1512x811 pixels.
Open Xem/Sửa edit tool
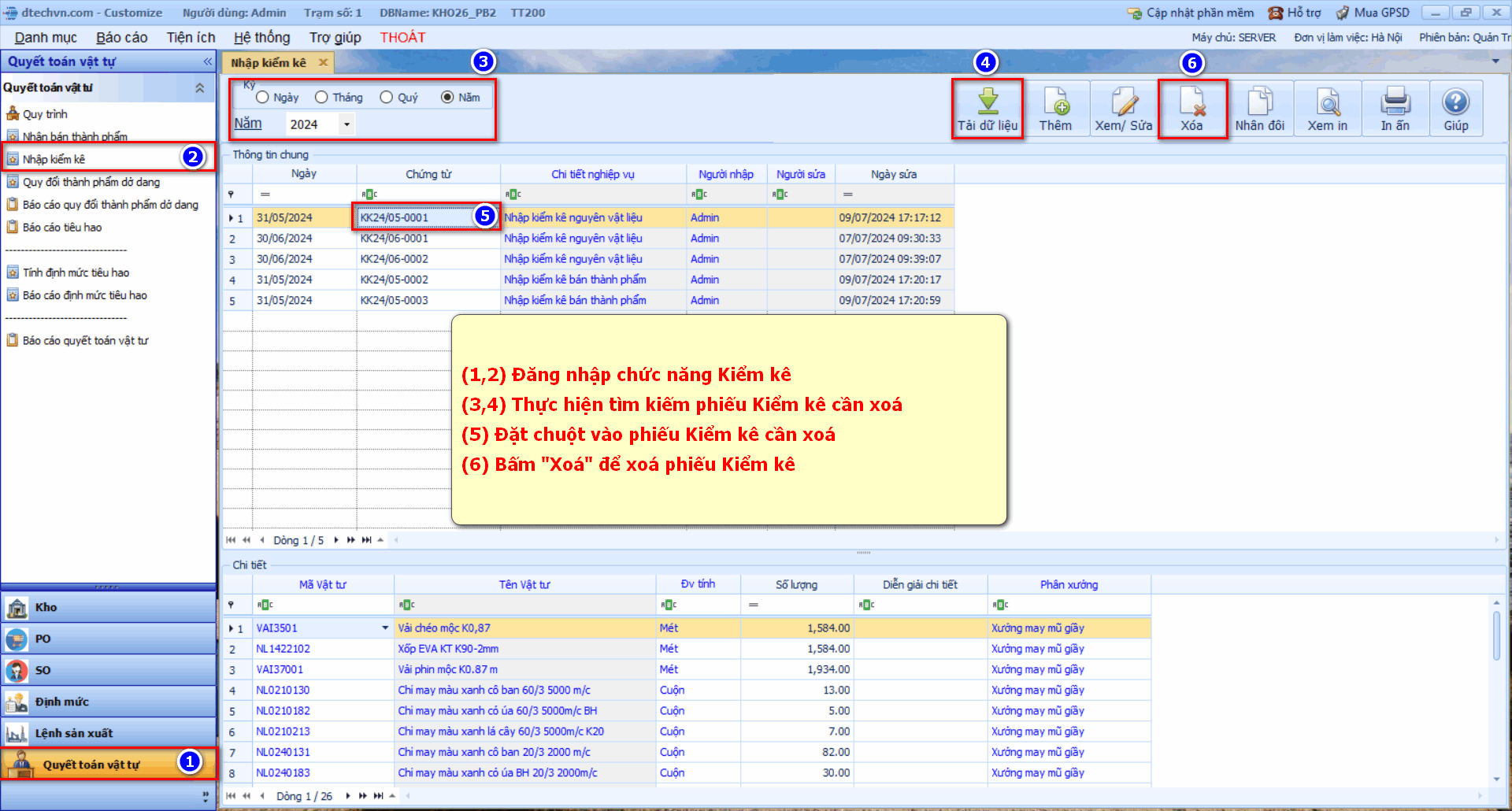tap(1124, 102)
